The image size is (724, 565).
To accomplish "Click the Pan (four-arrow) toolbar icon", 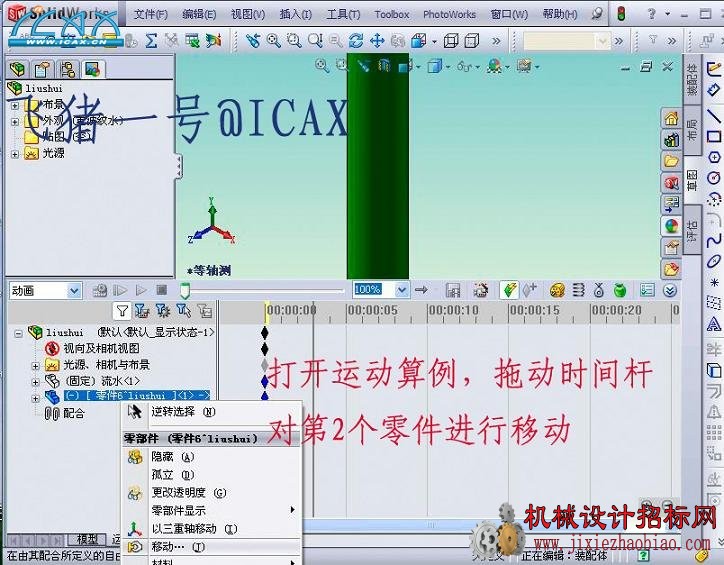I will point(377,41).
